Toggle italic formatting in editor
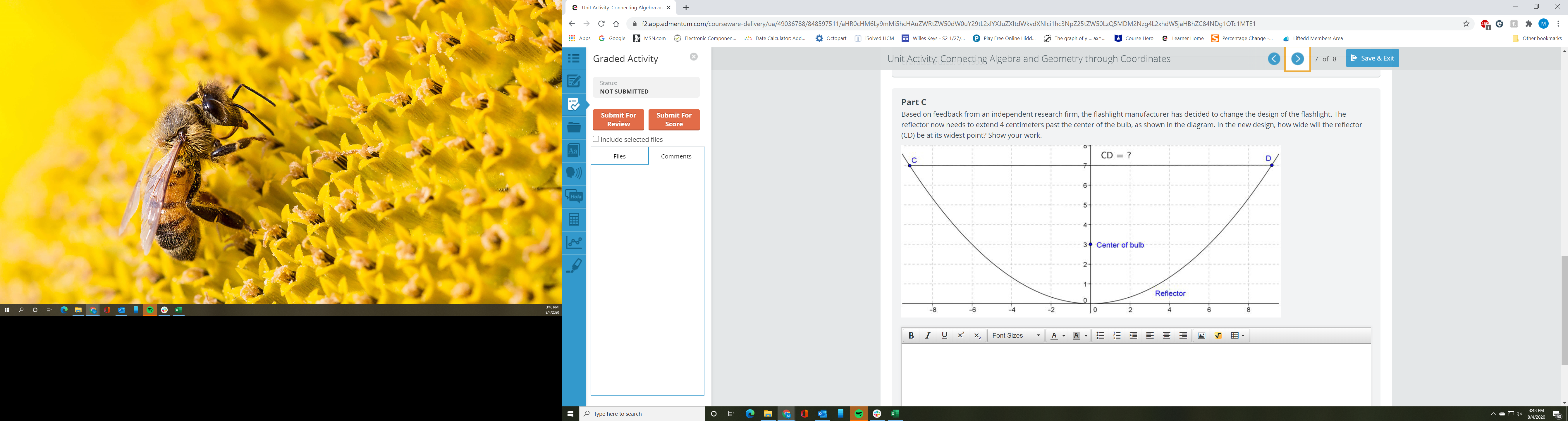The image size is (1568, 421). [x=928, y=336]
